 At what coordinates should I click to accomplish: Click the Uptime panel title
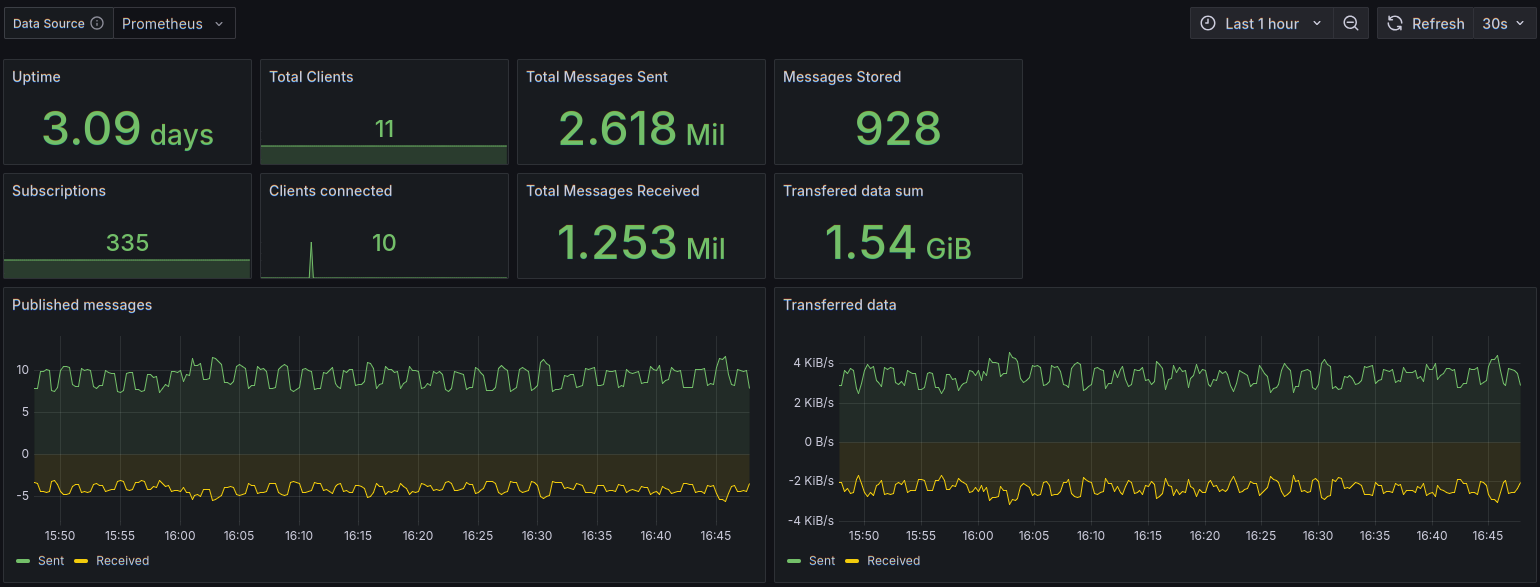[x=36, y=77]
